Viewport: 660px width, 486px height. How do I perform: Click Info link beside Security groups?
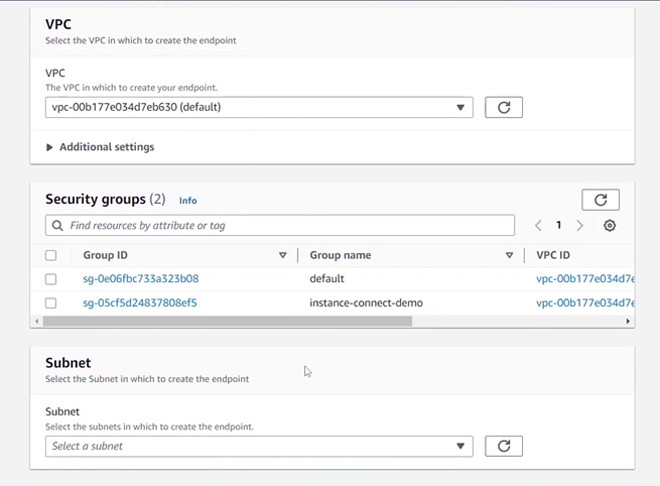tap(188, 200)
